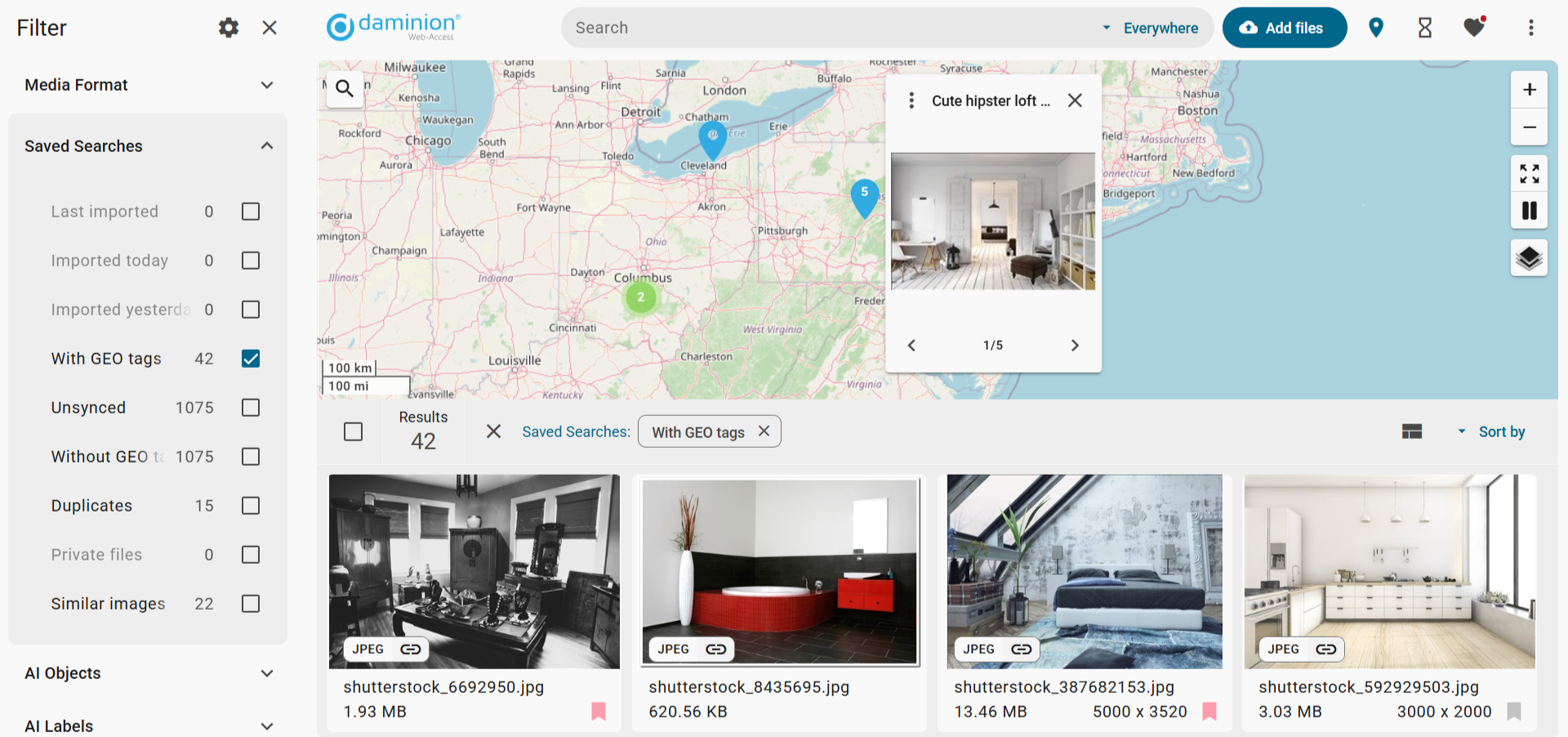Toggle map fullscreen mode
The width and height of the screenshot is (1568, 737).
pyautogui.click(x=1529, y=173)
